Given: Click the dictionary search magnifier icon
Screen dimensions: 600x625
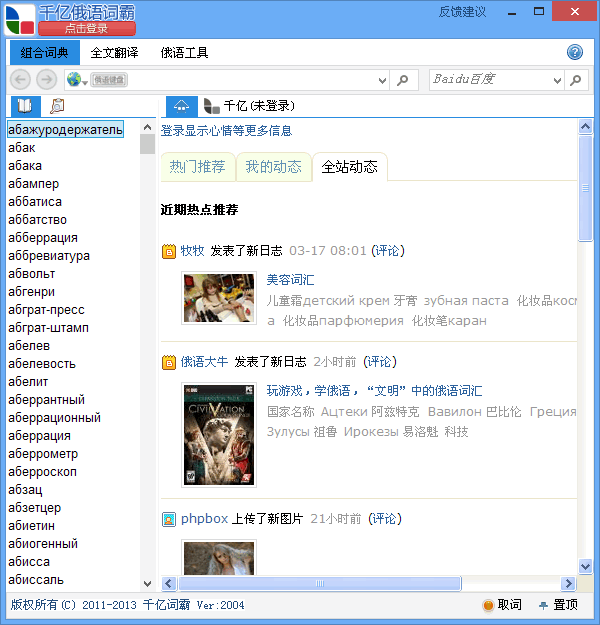Looking at the screenshot, I should (403, 80).
